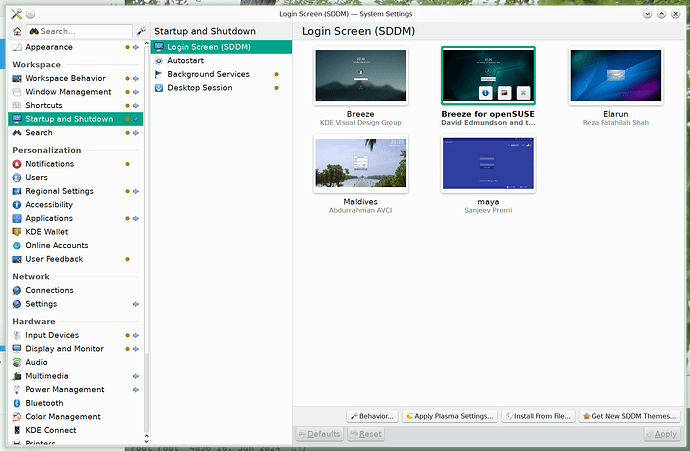Viewport: 690px width, 451px height.
Task: Click the info button on the Breeze for openSUSE thumbnail
Action: tap(485, 93)
